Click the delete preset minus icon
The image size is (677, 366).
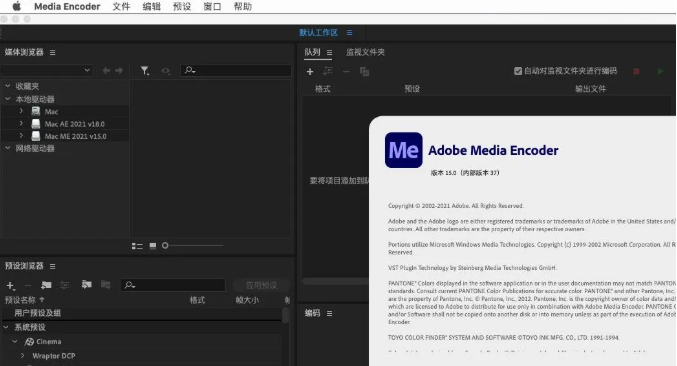(x=28, y=285)
